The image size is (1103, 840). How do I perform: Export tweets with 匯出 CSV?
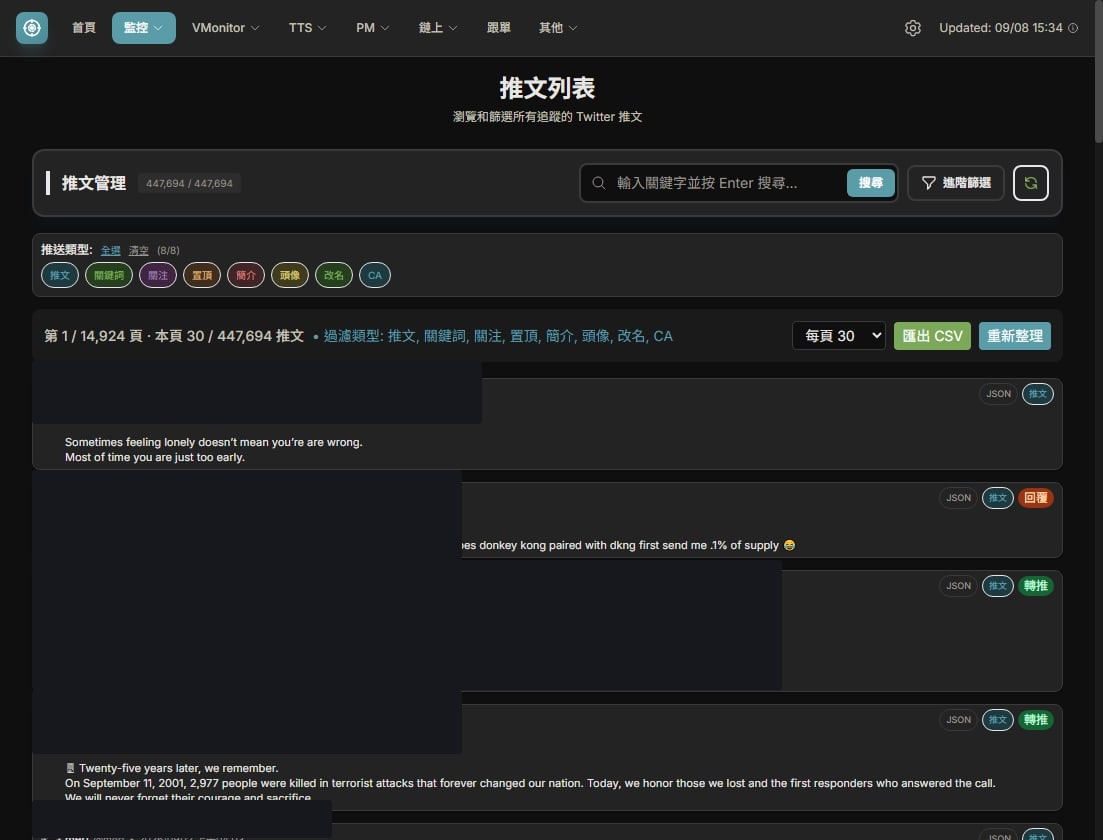(932, 336)
